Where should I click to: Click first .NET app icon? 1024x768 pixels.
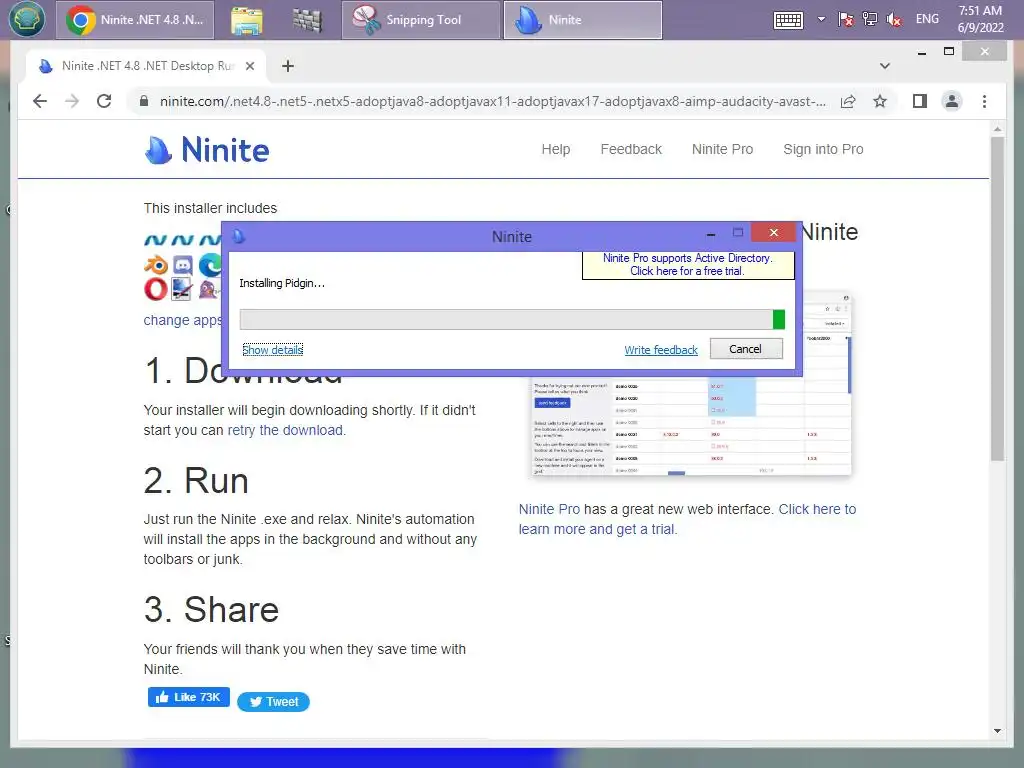[x=155, y=240]
